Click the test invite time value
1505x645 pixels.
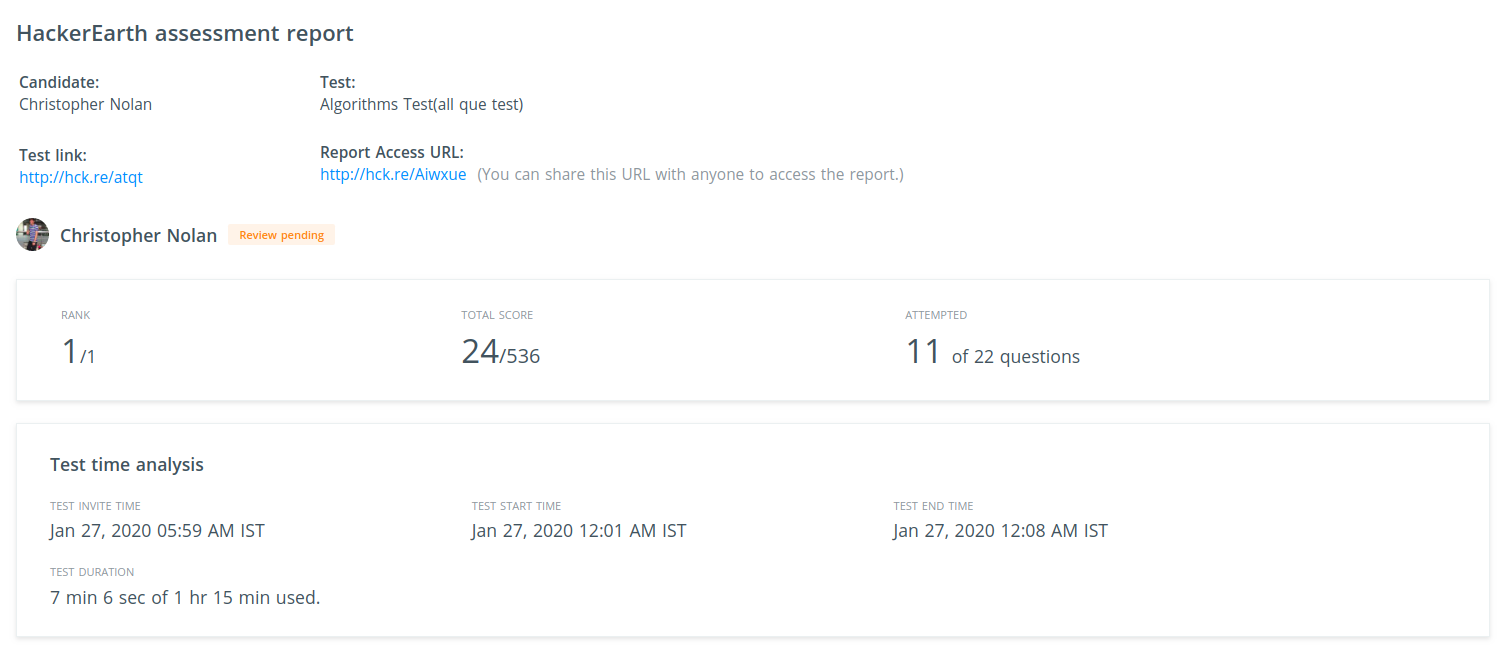(157, 530)
